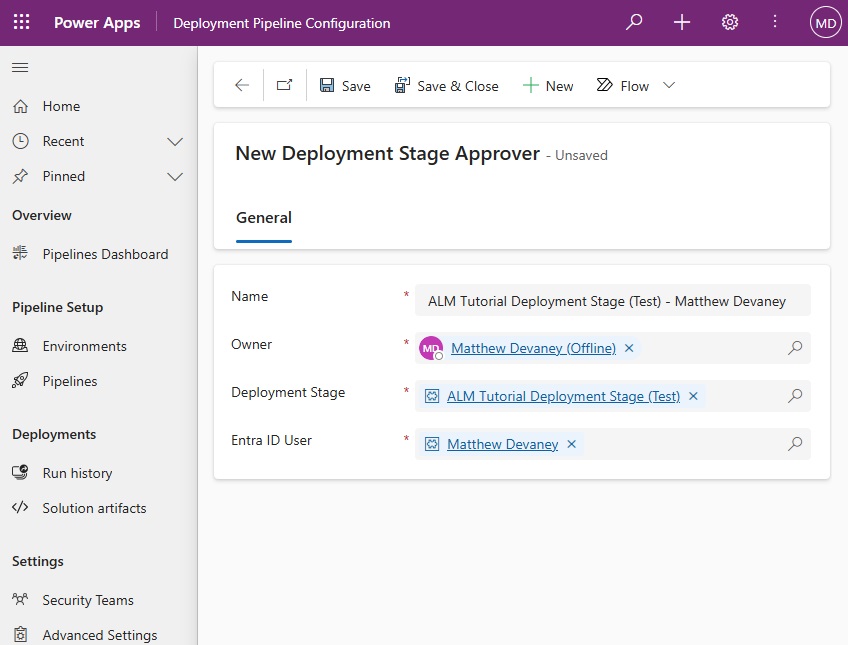Click the Save button
848x645 pixels.
[345, 85]
